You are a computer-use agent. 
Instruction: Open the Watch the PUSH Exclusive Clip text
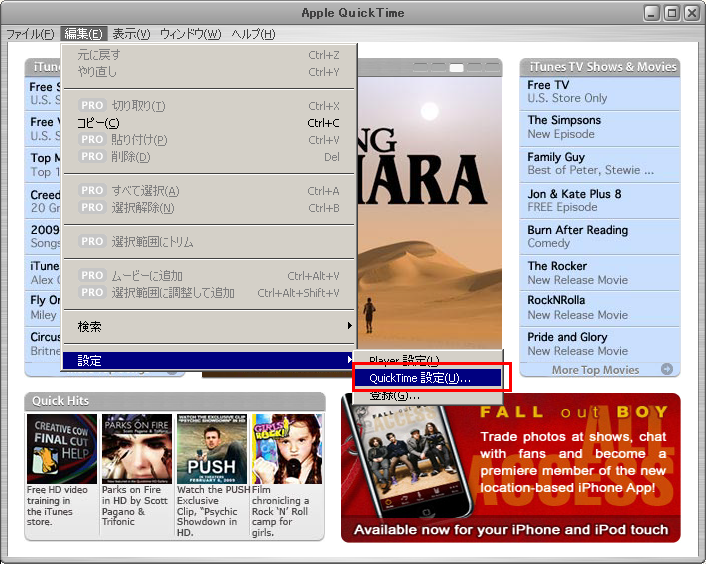pyautogui.click(x=213, y=511)
